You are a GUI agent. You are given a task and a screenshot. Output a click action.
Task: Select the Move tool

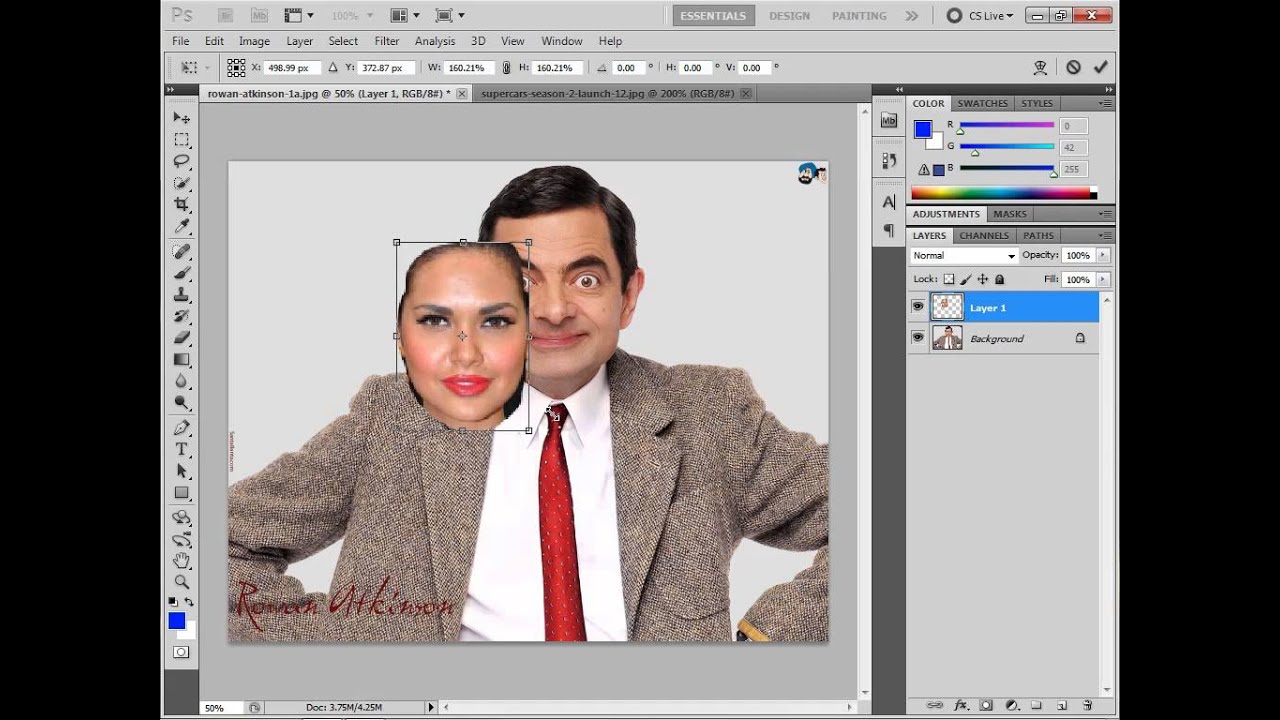point(181,118)
